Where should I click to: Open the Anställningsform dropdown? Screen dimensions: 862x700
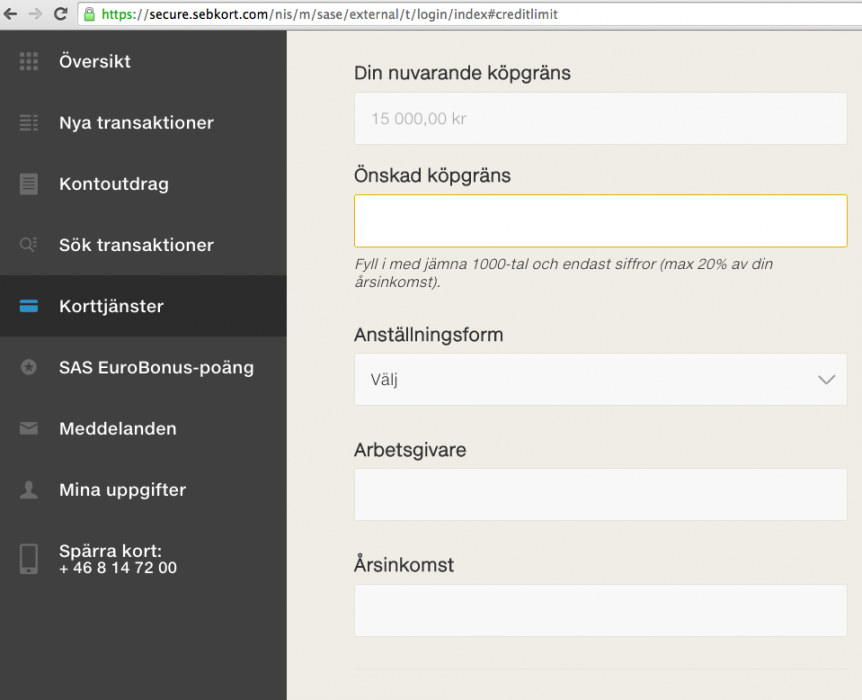tap(600, 380)
